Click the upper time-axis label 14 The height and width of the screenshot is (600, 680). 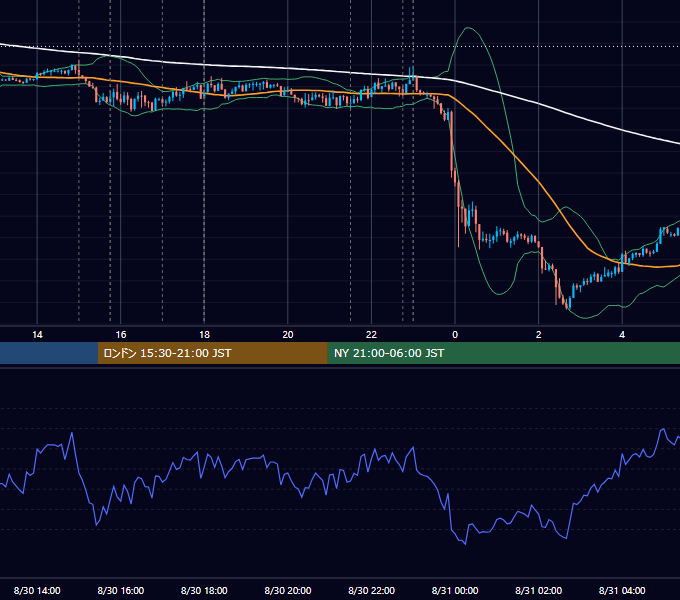37,335
